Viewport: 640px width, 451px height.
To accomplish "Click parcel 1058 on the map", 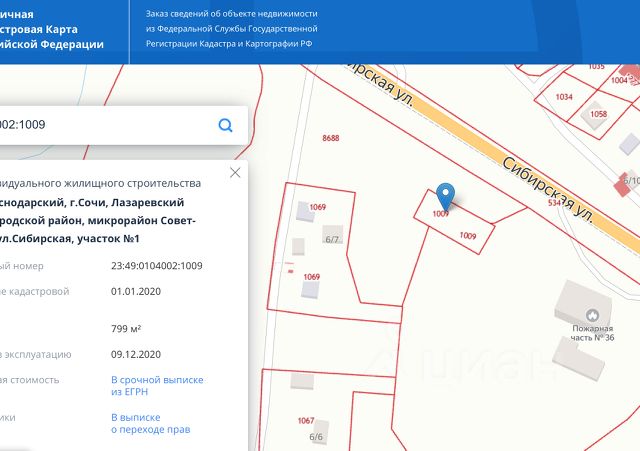I will pyautogui.click(x=598, y=114).
